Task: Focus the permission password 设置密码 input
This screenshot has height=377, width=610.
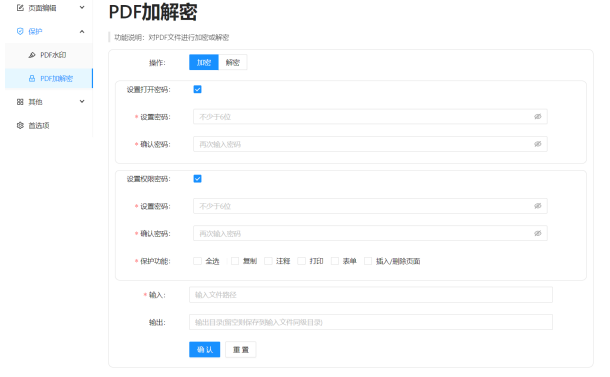Action: pos(370,206)
